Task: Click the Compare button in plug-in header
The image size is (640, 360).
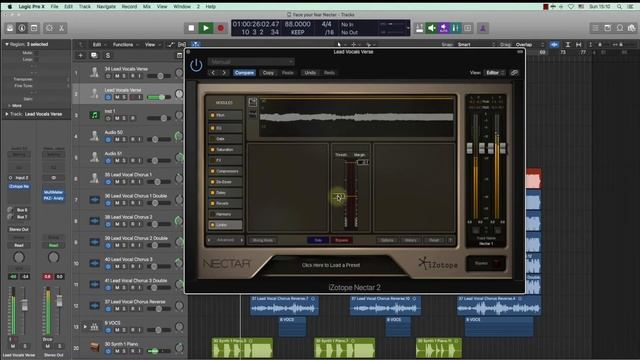Action: (244, 73)
